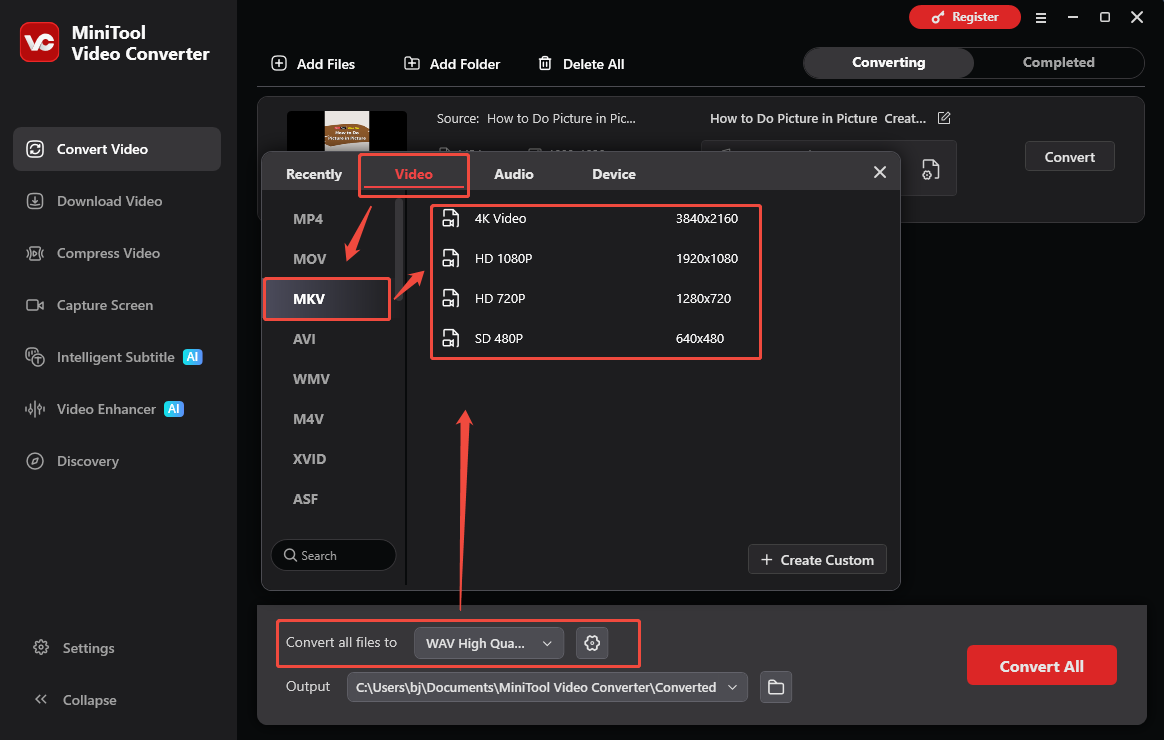Screen dimensions: 1164x740
Task: Click the format list scrollbar
Action: point(399,249)
